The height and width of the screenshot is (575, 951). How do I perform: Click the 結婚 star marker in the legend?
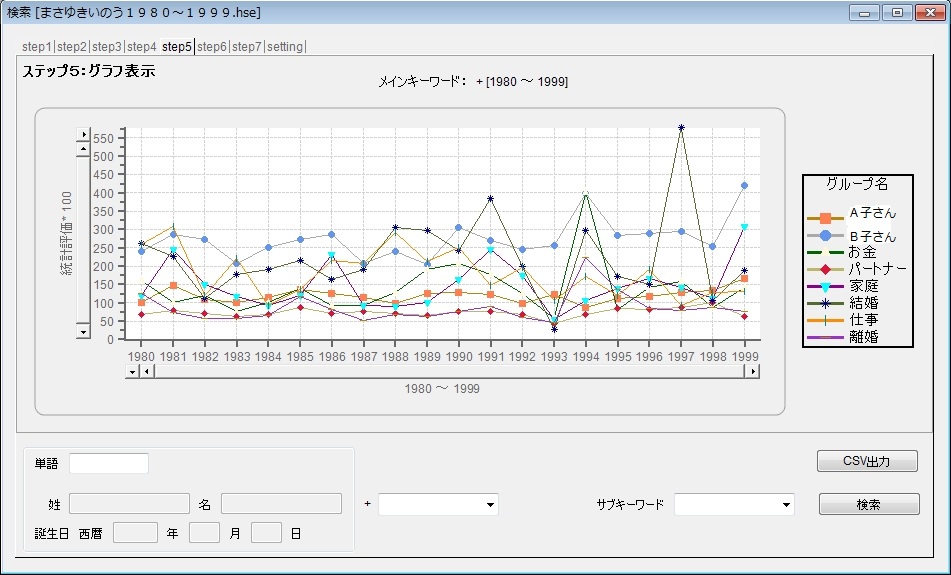825,303
